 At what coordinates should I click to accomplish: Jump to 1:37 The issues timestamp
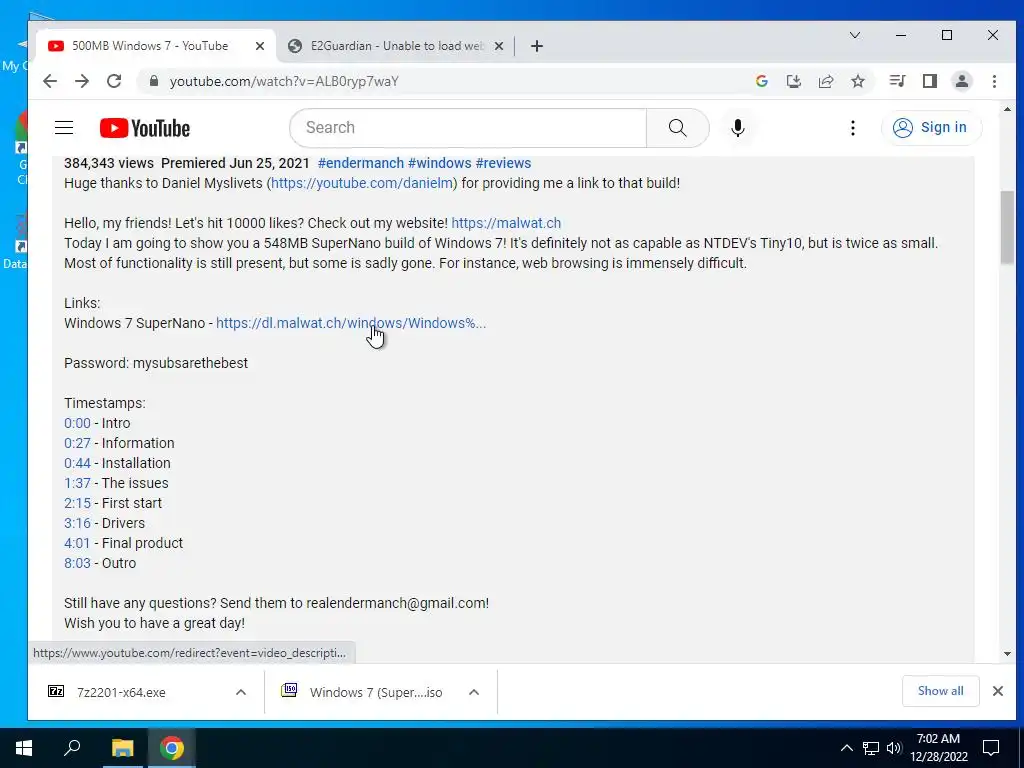[x=77, y=483]
